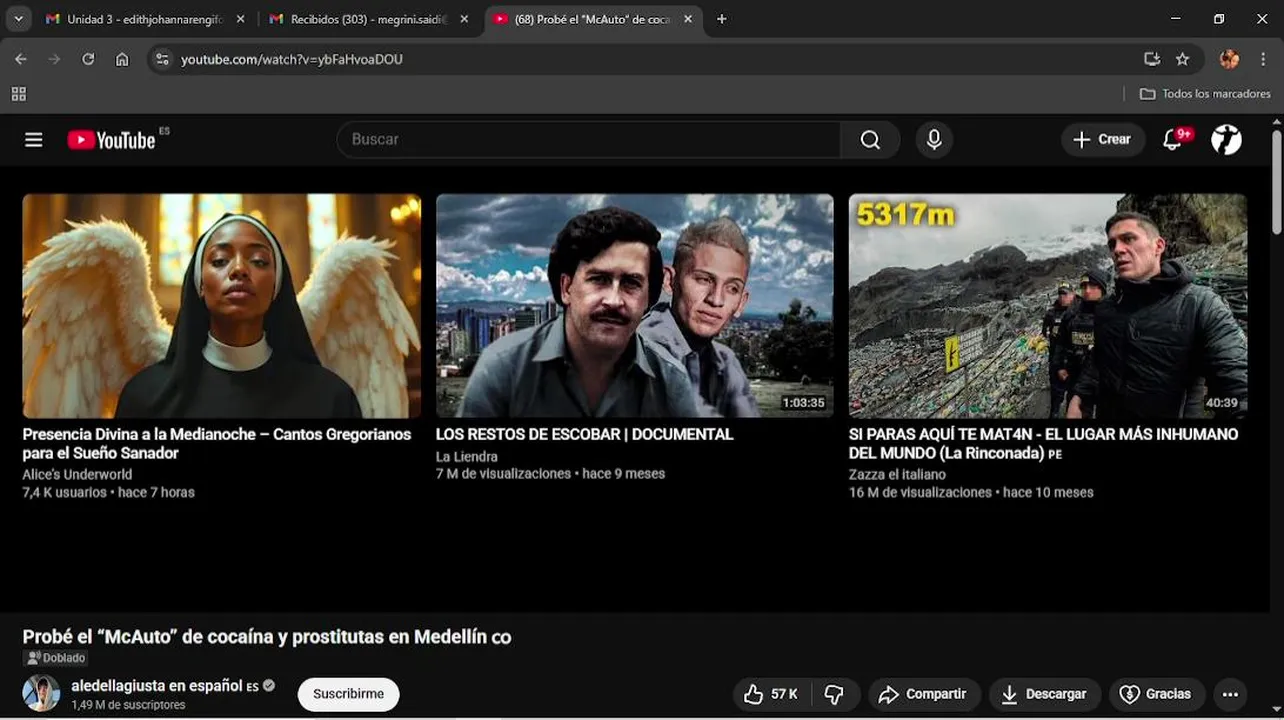
Task: Close the YouTube McAuto tab
Action: (x=688, y=19)
